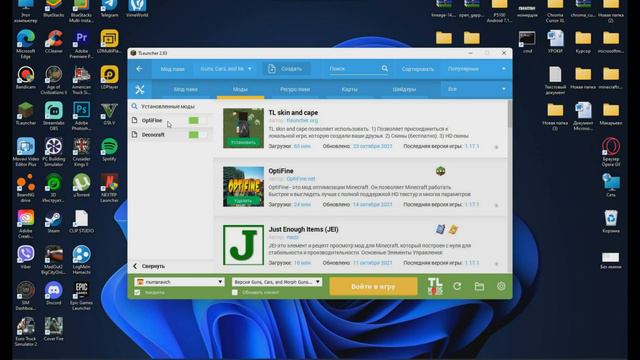This screenshot has width=640, height=360.
Task: Check the update client checkbox
Action: click(x=235, y=292)
